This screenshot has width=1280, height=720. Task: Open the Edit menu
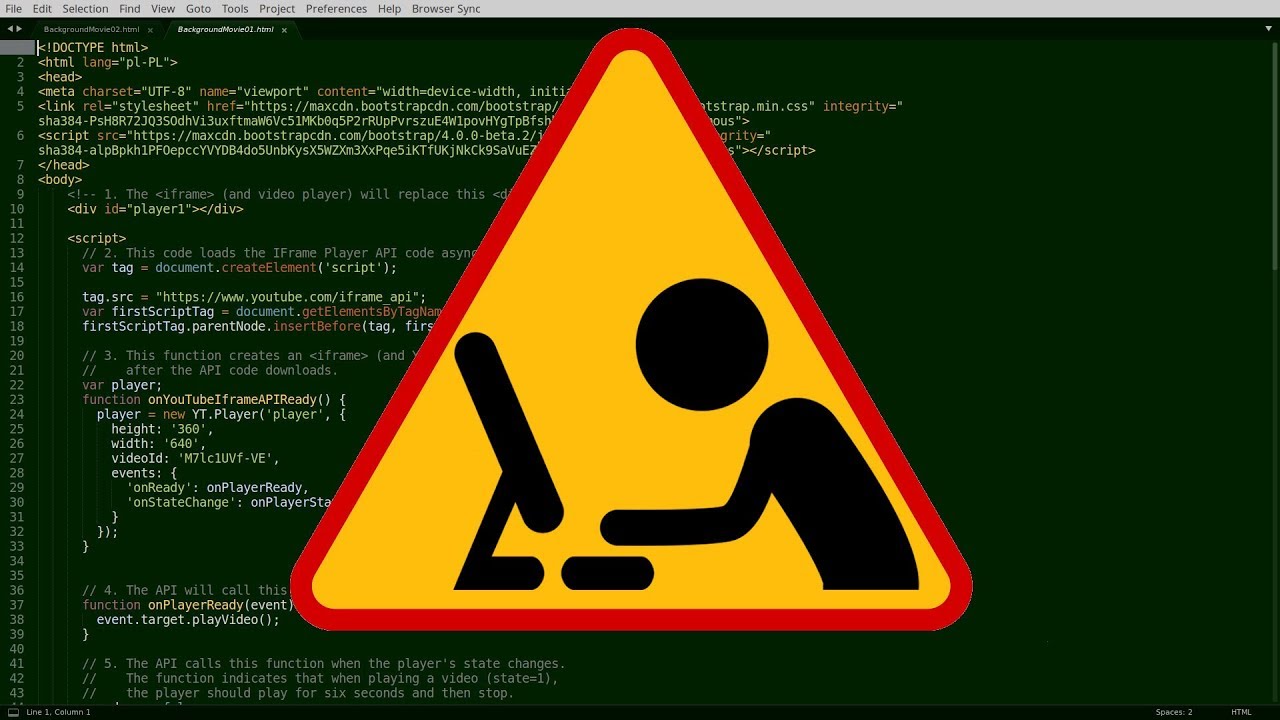[x=42, y=8]
